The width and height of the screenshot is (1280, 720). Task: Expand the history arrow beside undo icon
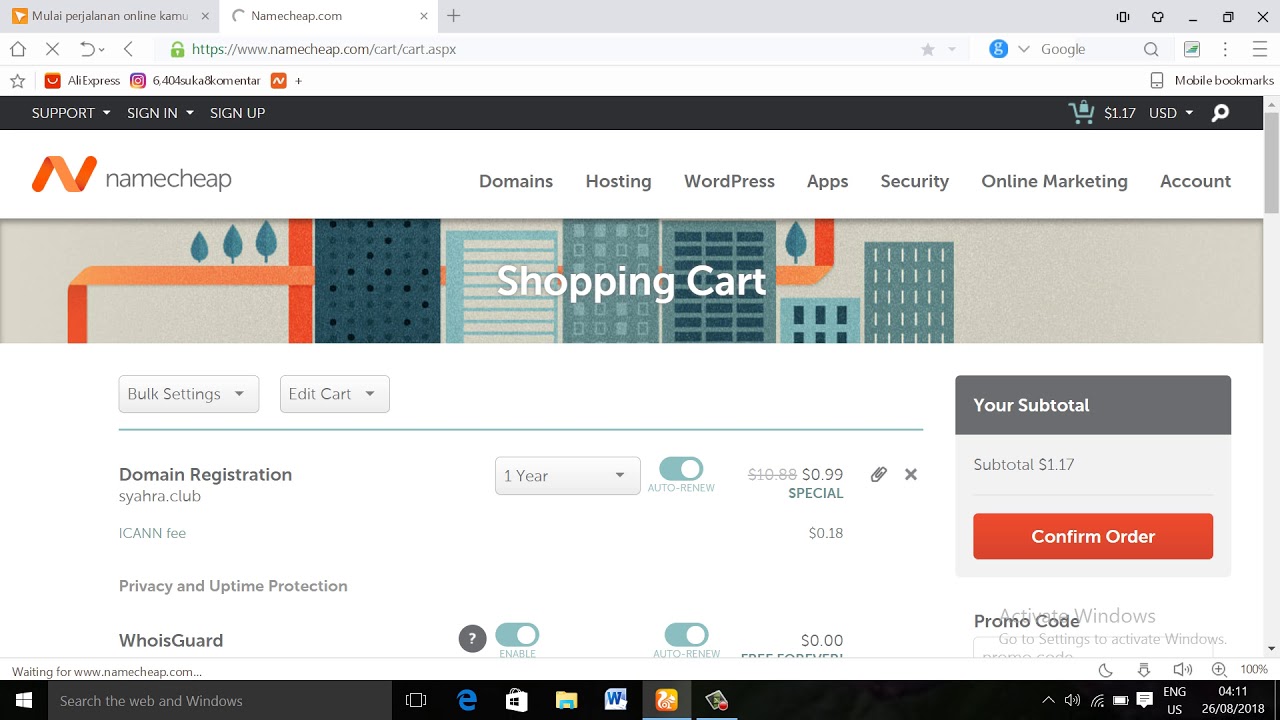tap(102, 50)
